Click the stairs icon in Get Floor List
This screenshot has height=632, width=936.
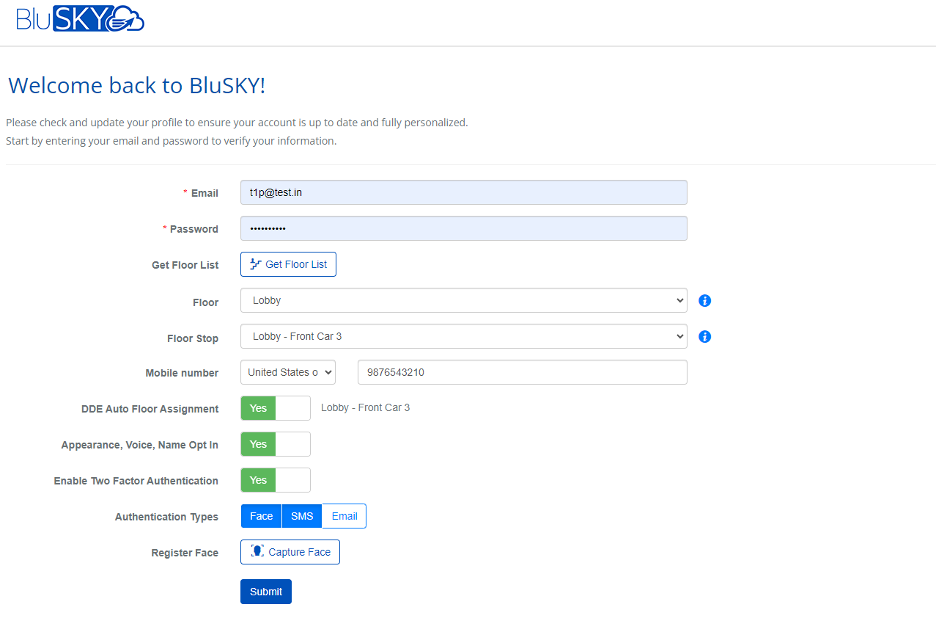tap(255, 264)
